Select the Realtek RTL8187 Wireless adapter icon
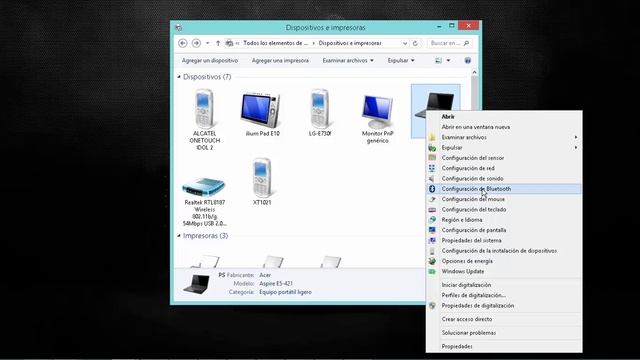Viewport: 640px width, 360px height. [204, 187]
